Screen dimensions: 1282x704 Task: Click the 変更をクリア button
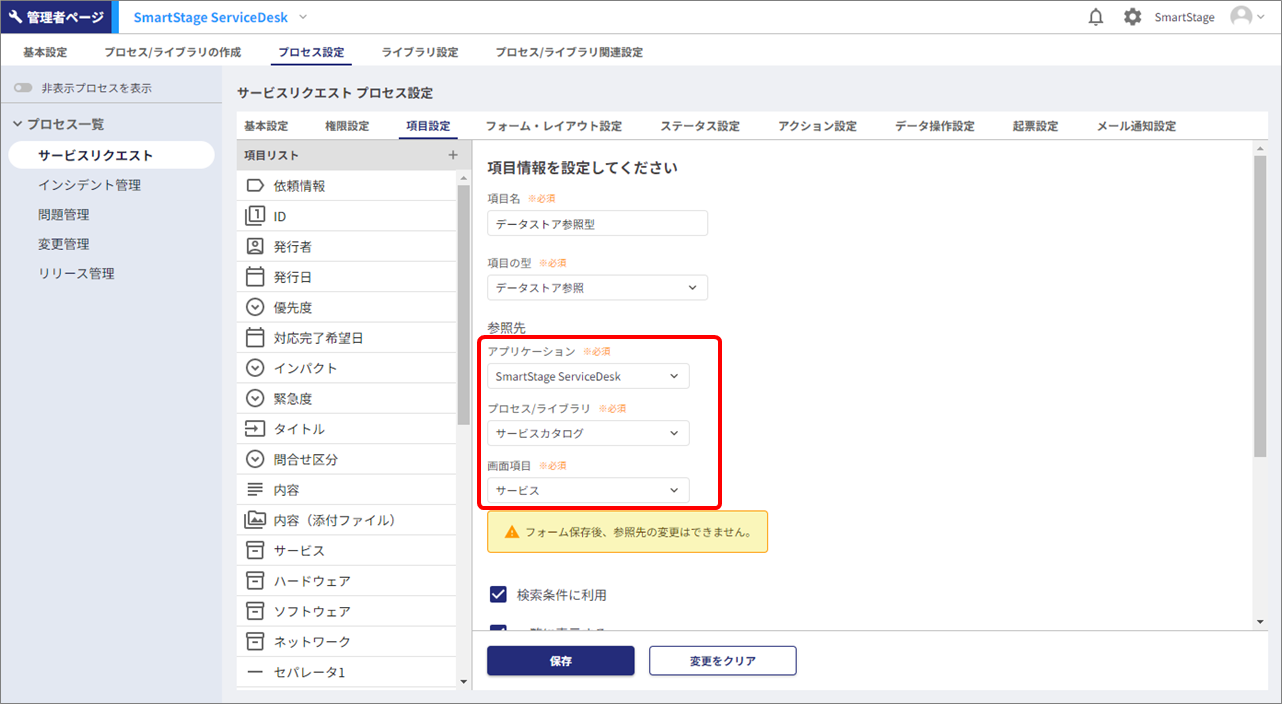pyautogui.click(x=722, y=661)
